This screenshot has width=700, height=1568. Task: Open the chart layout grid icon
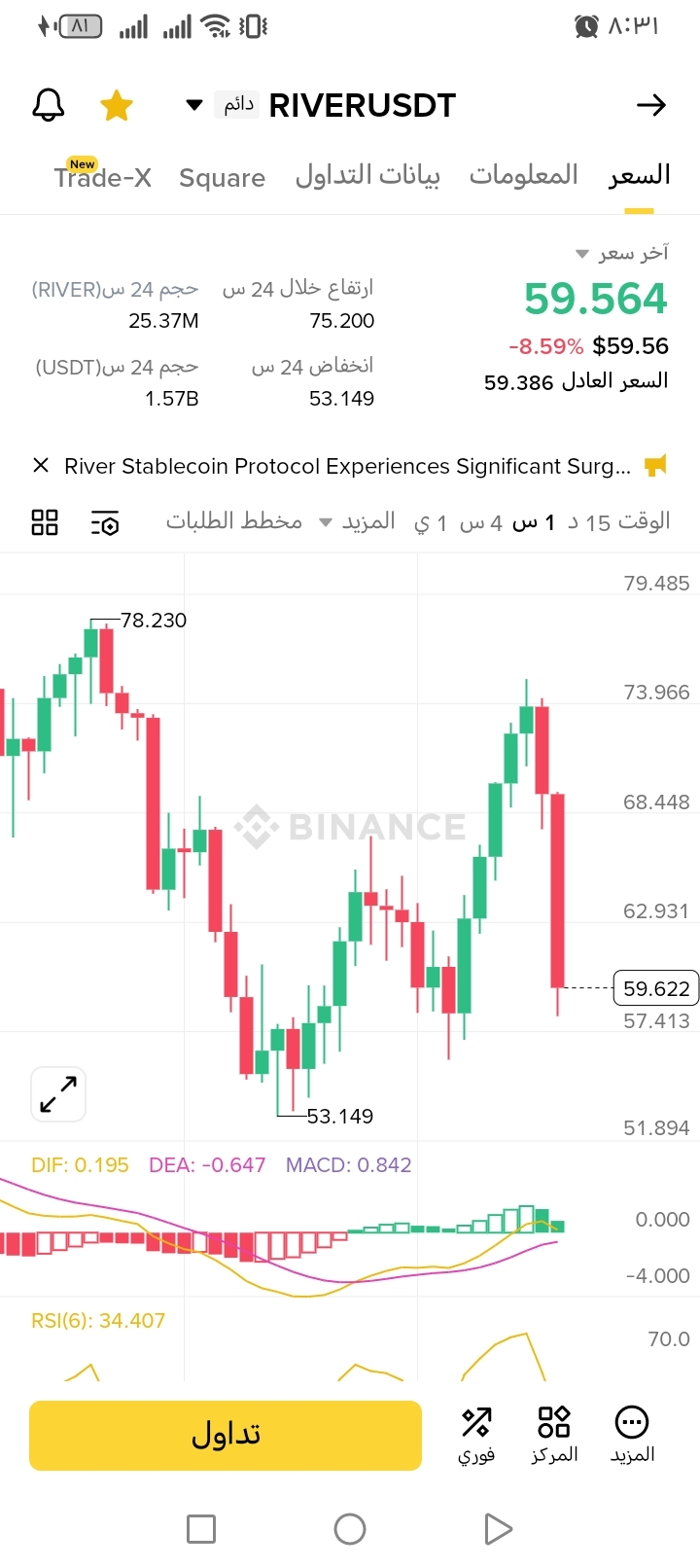point(45,522)
